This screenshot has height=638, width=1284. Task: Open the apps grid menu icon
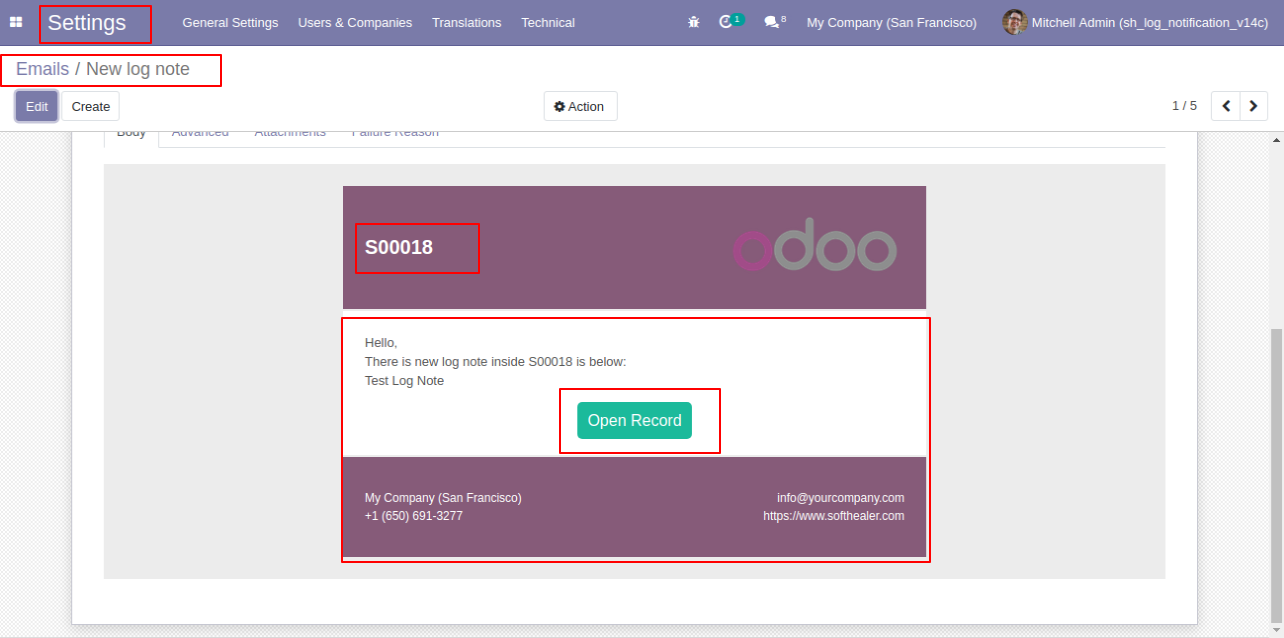pyautogui.click(x=16, y=22)
